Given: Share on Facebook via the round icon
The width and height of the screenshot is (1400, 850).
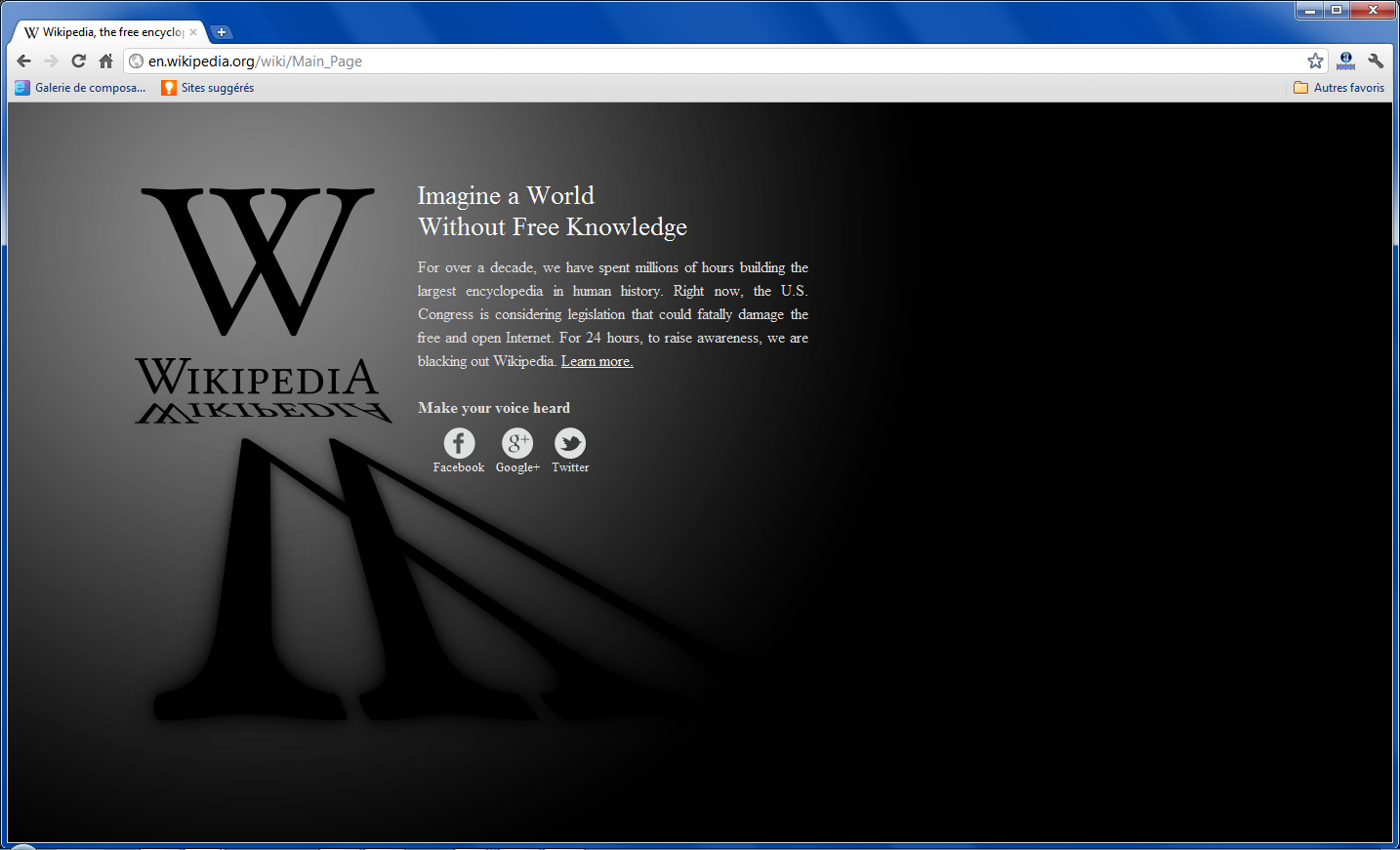Looking at the screenshot, I should tap(459, 443).
